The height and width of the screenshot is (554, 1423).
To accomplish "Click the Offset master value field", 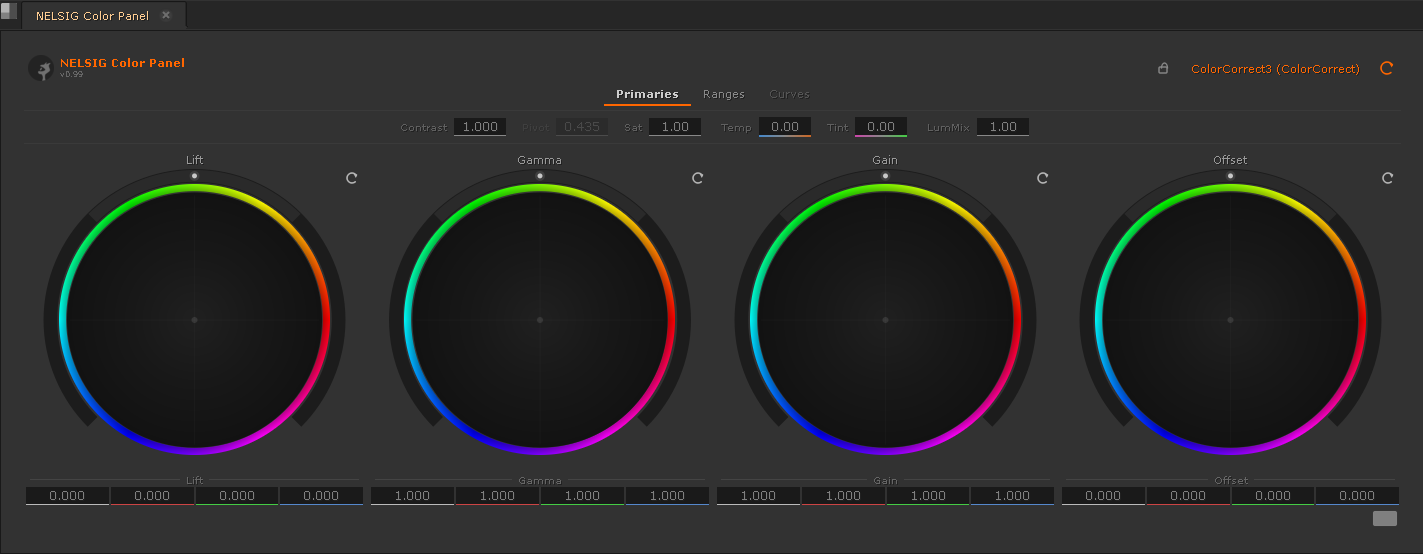I will tap(1103, 496).
